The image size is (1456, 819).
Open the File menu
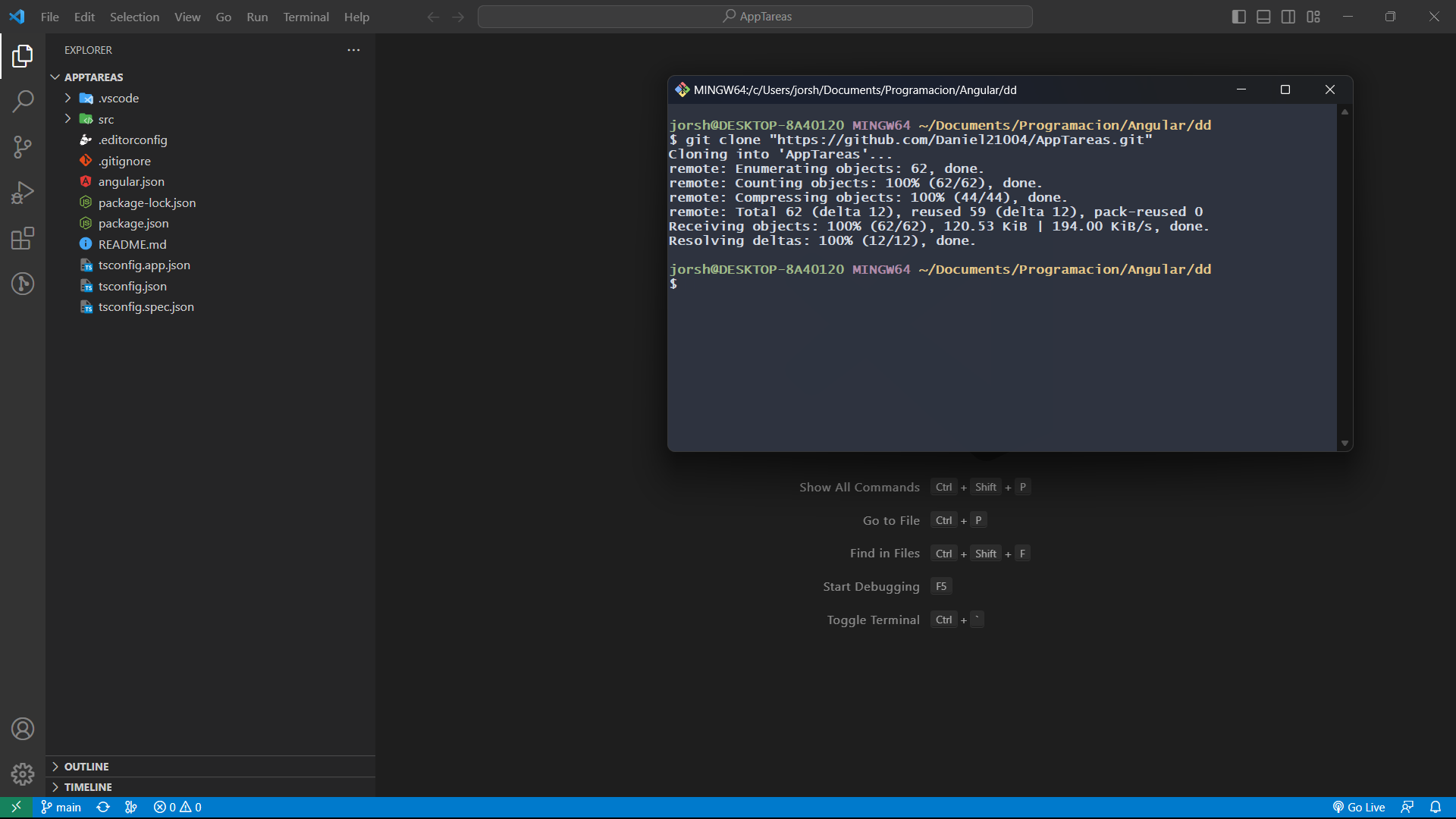tap(50, 17)
